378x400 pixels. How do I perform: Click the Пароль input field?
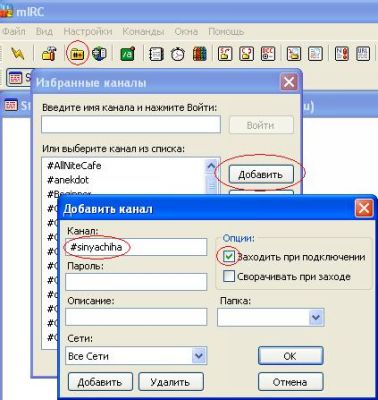pyautogui.click(x=136, y=282)
